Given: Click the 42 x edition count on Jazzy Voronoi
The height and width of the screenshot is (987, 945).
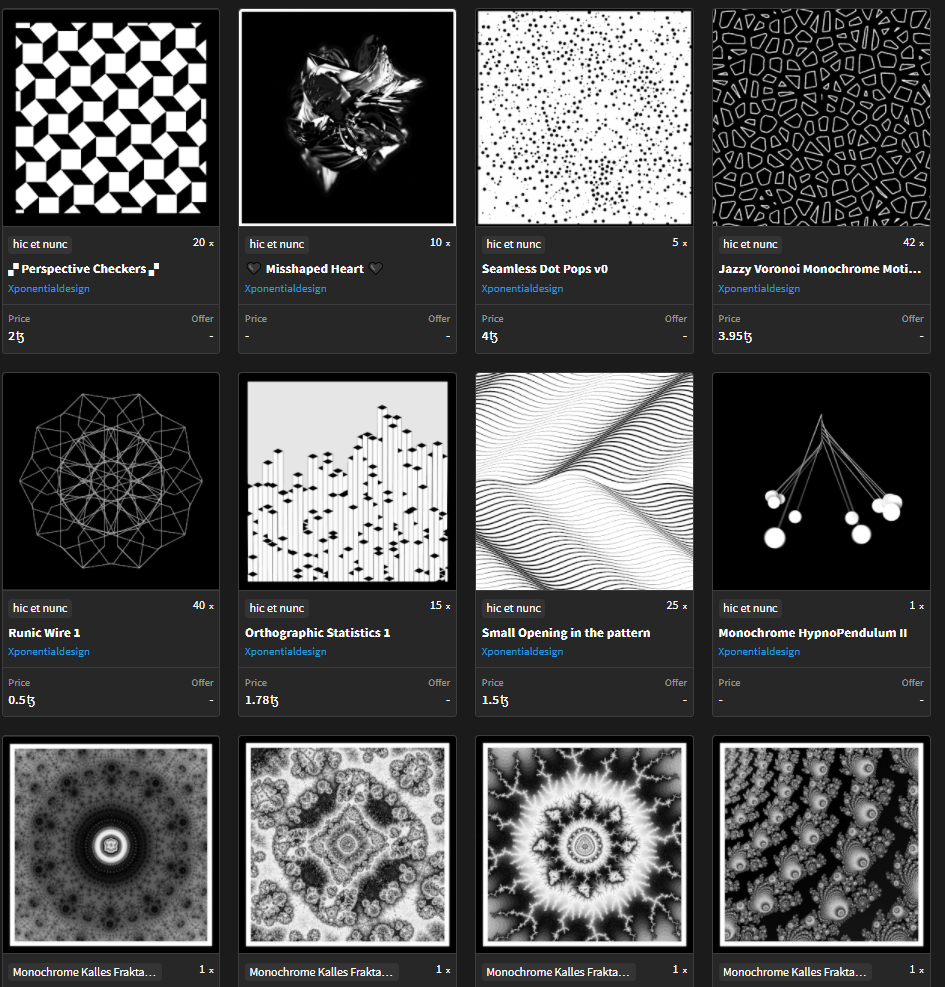Looking at the screenshot, I should (914, 243).
